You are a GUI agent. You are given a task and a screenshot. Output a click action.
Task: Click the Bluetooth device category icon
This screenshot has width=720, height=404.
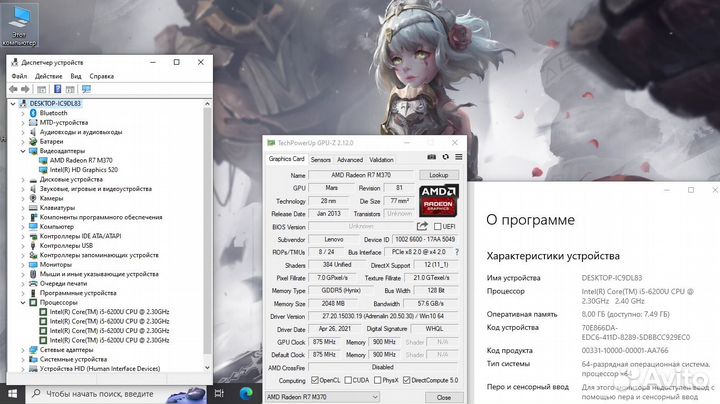pos(33,113)
